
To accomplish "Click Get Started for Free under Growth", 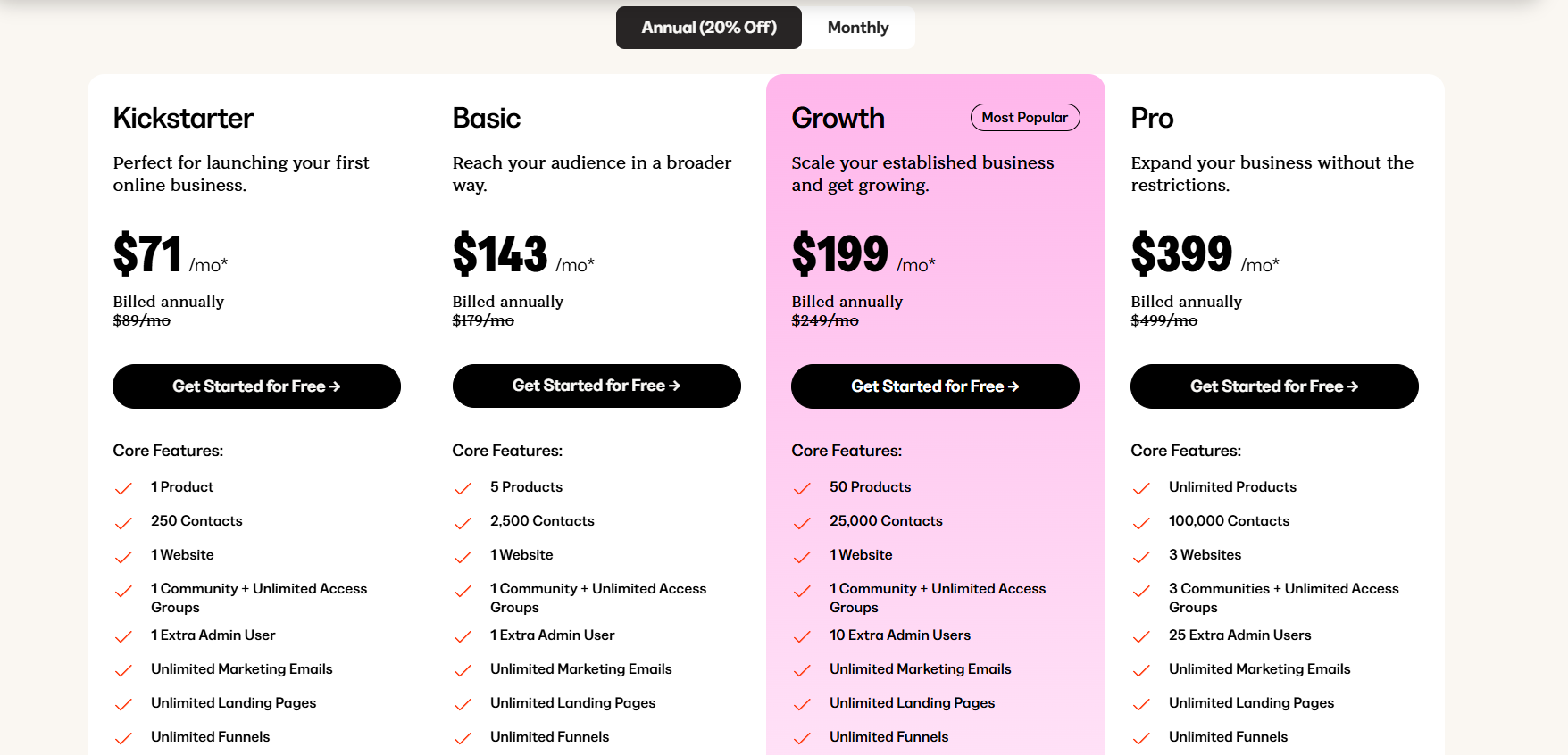I will tap(935, 386).
